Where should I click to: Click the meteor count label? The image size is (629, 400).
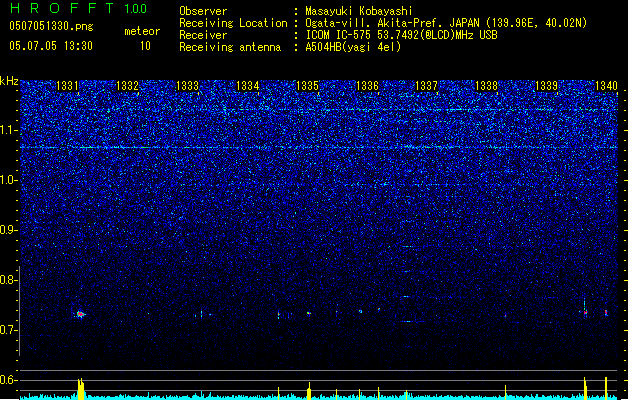coord(142,31)
